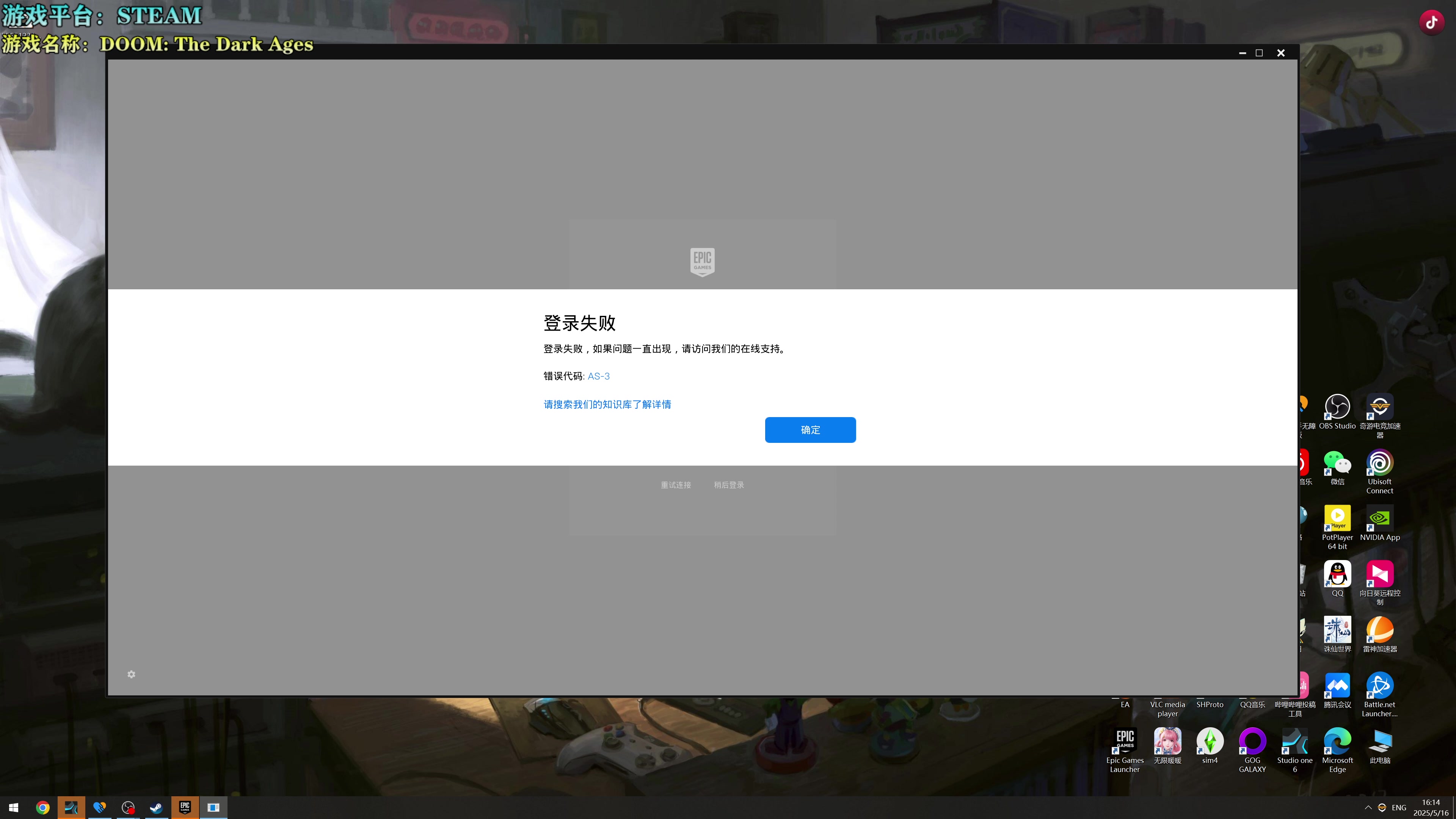Expand the system tray hidden icons chevron
Viewport: 1456px width, 819px height.
pos(1368,808)
